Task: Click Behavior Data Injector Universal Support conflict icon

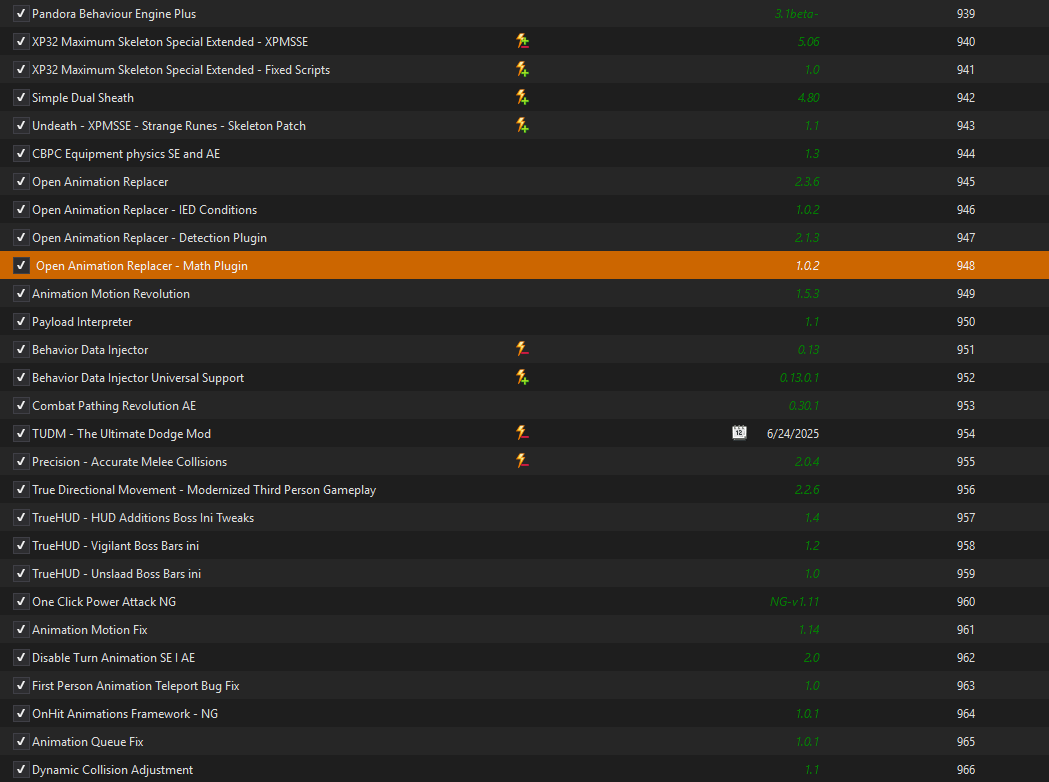Action: [522, 377]
